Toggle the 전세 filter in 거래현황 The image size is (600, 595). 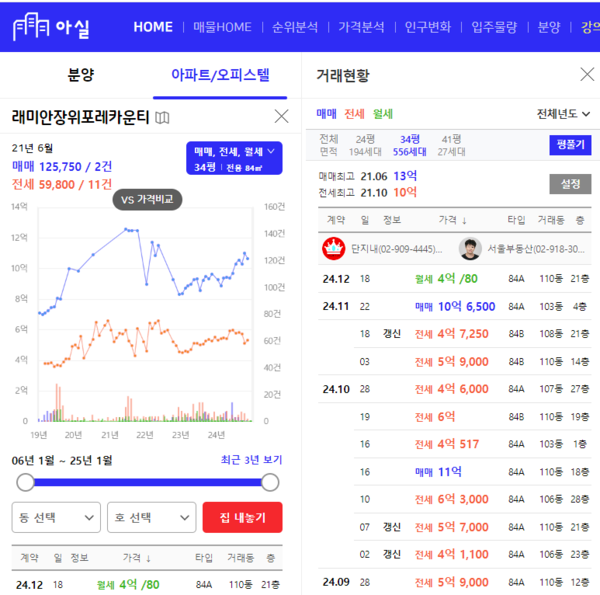coord(354,114)
